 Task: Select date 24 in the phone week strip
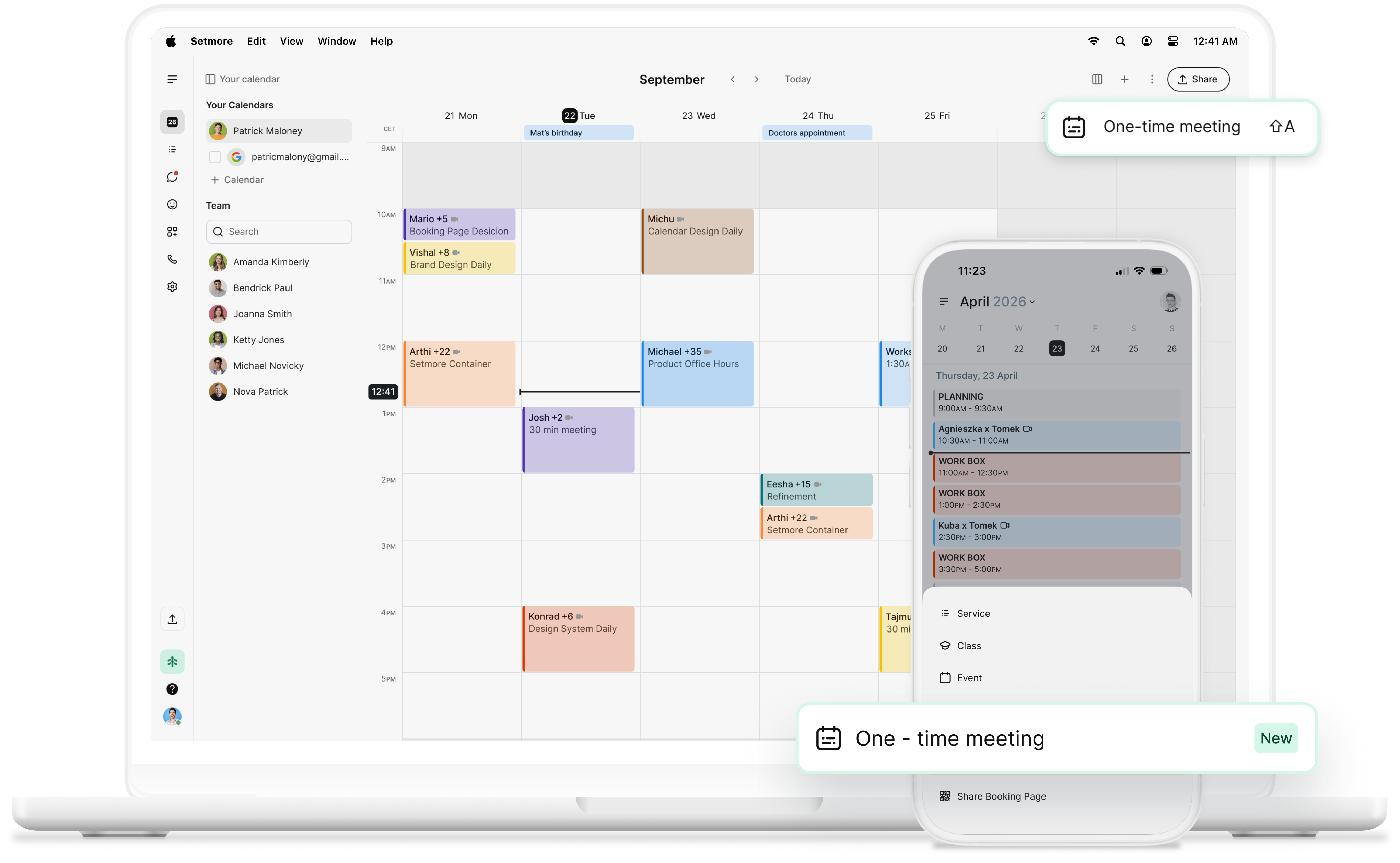pyautogui.click(x=1095, y=349)
